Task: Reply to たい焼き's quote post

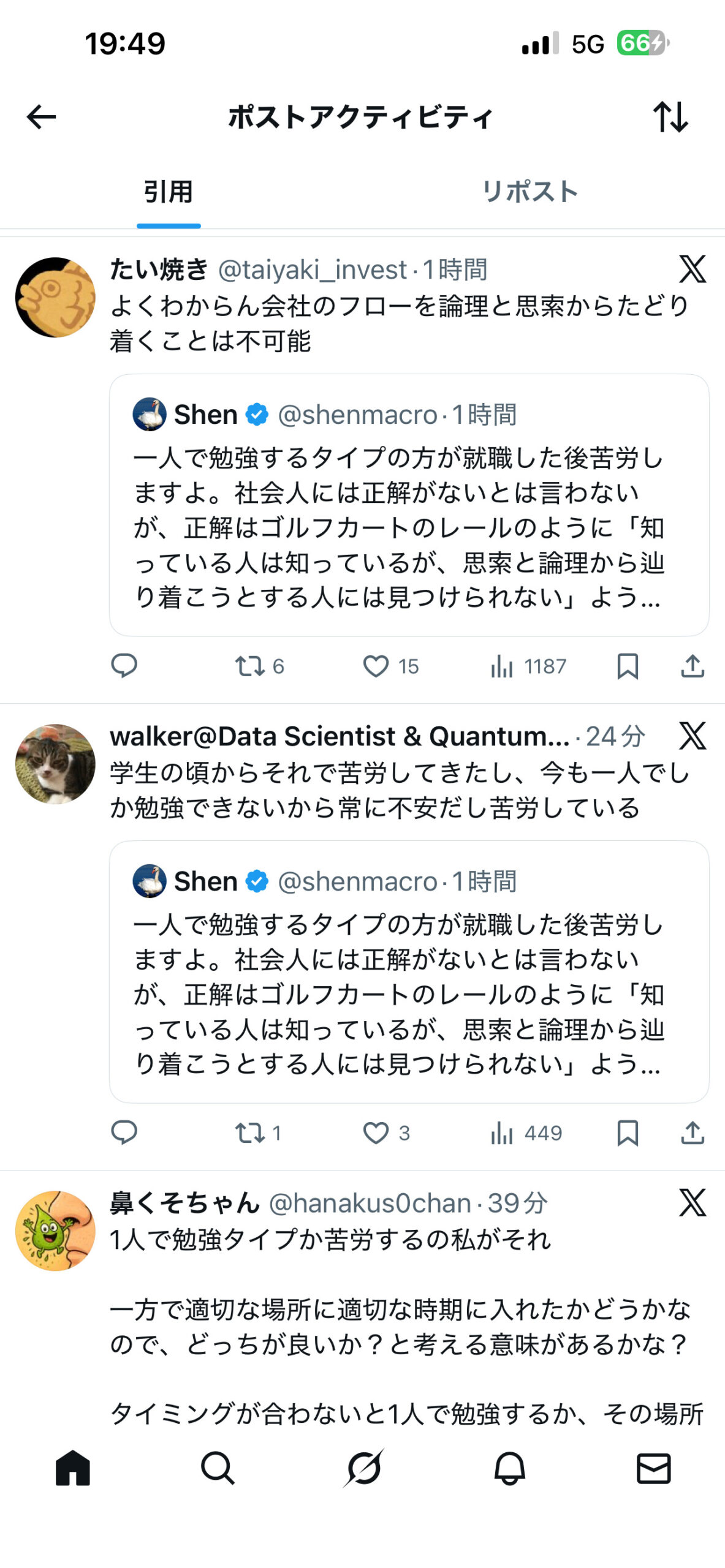Action: (124, 666)
